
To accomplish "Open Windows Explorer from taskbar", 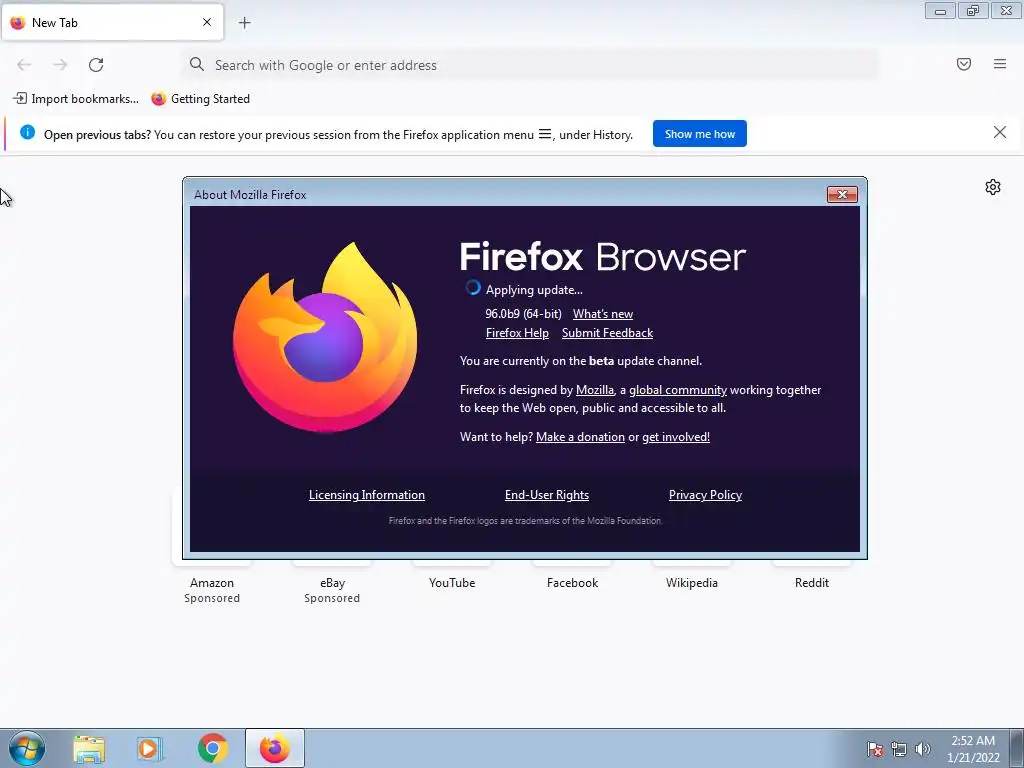I will pyautogui.click(x=89, y=748).
